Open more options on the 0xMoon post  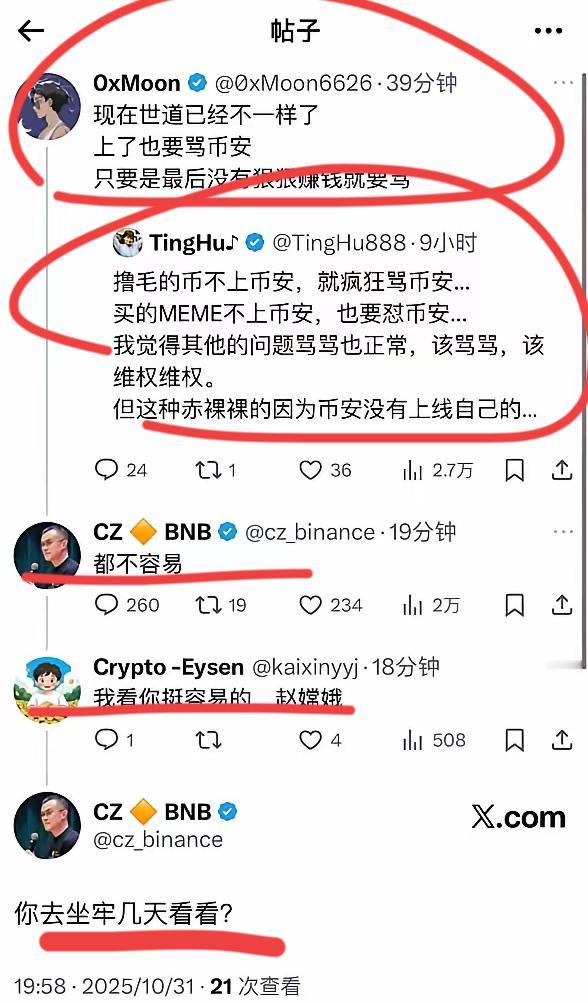(563, 83)
